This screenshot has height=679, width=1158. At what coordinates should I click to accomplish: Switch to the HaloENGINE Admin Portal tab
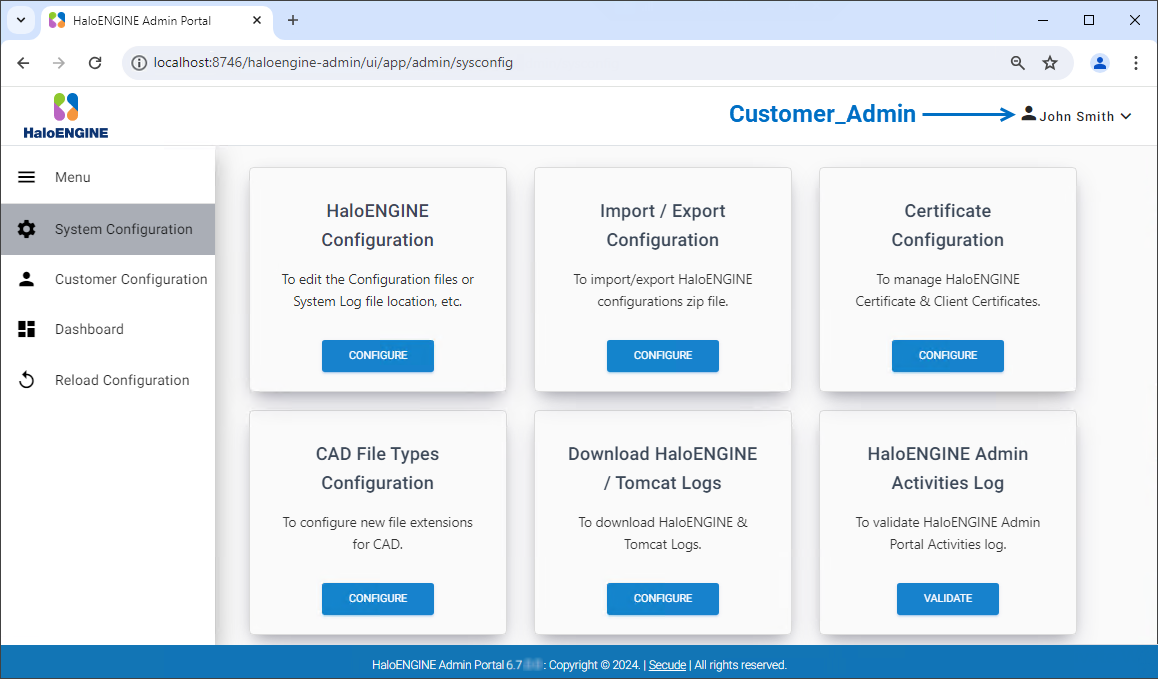[141, 20]
